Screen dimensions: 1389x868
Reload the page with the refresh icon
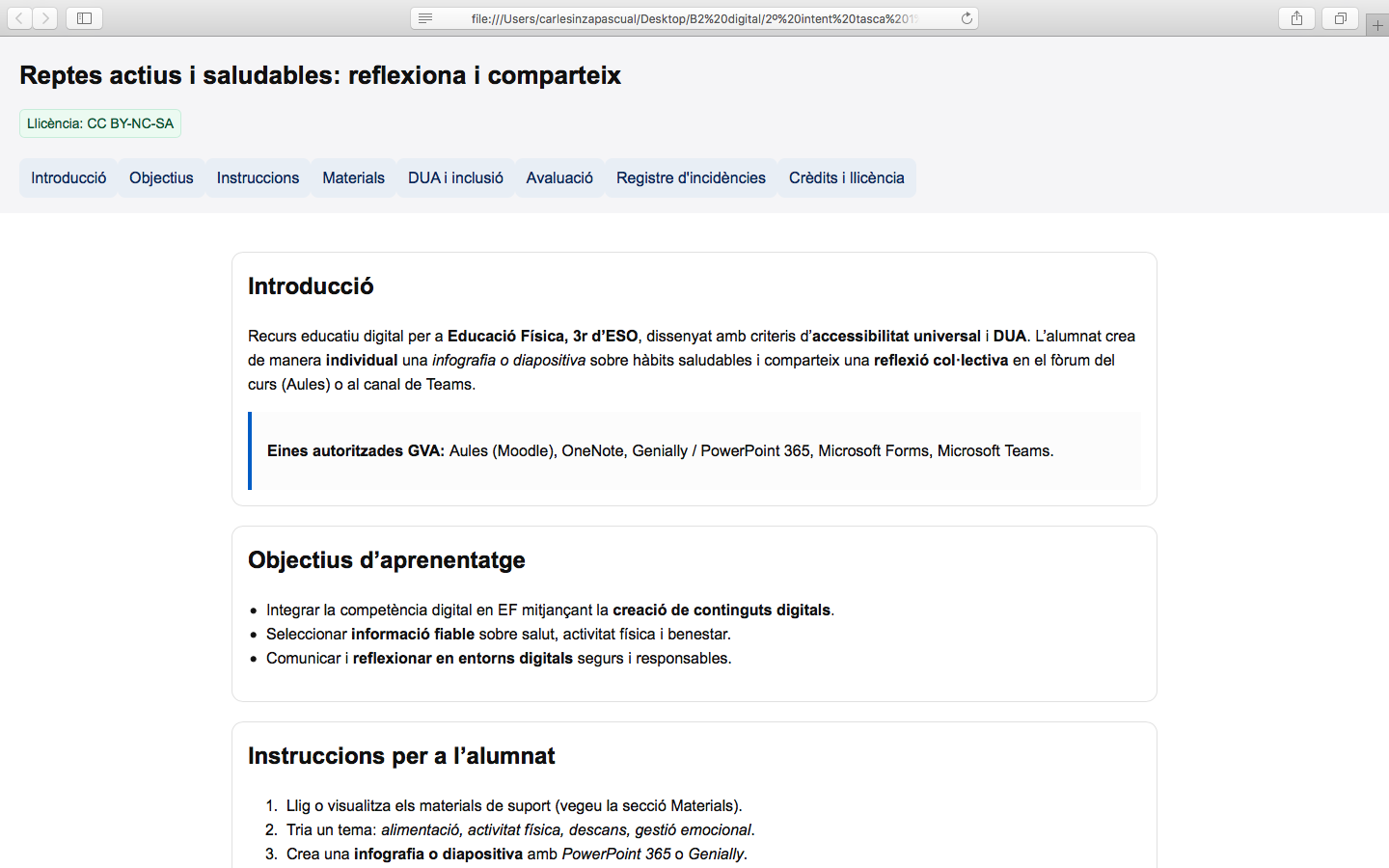point(967,18)
